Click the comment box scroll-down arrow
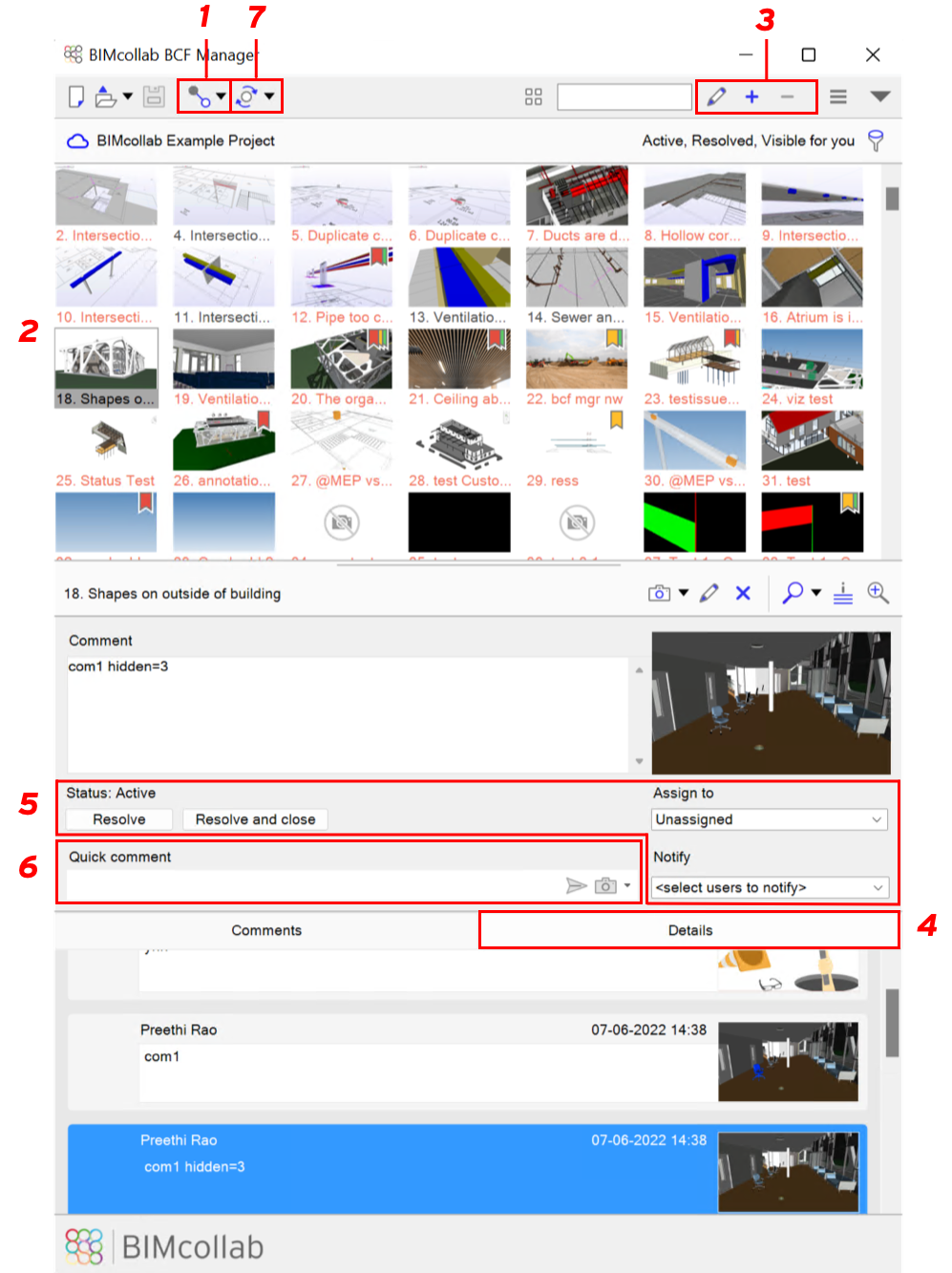Viewport: 952px width, 1273px height. [x=639, y=761]
